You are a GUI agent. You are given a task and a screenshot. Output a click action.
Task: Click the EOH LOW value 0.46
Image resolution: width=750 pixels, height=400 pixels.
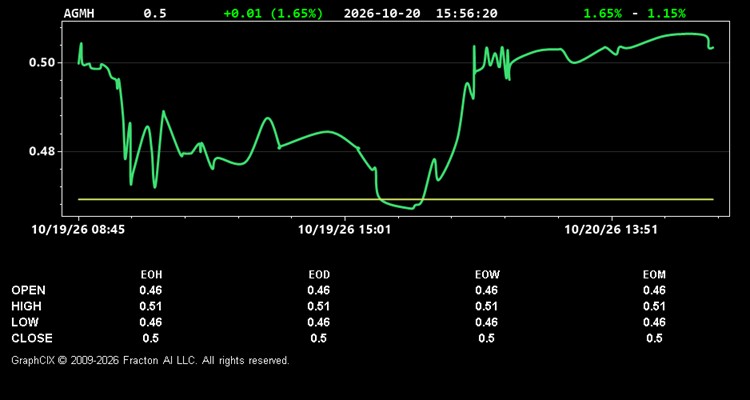tap(151, 322)
